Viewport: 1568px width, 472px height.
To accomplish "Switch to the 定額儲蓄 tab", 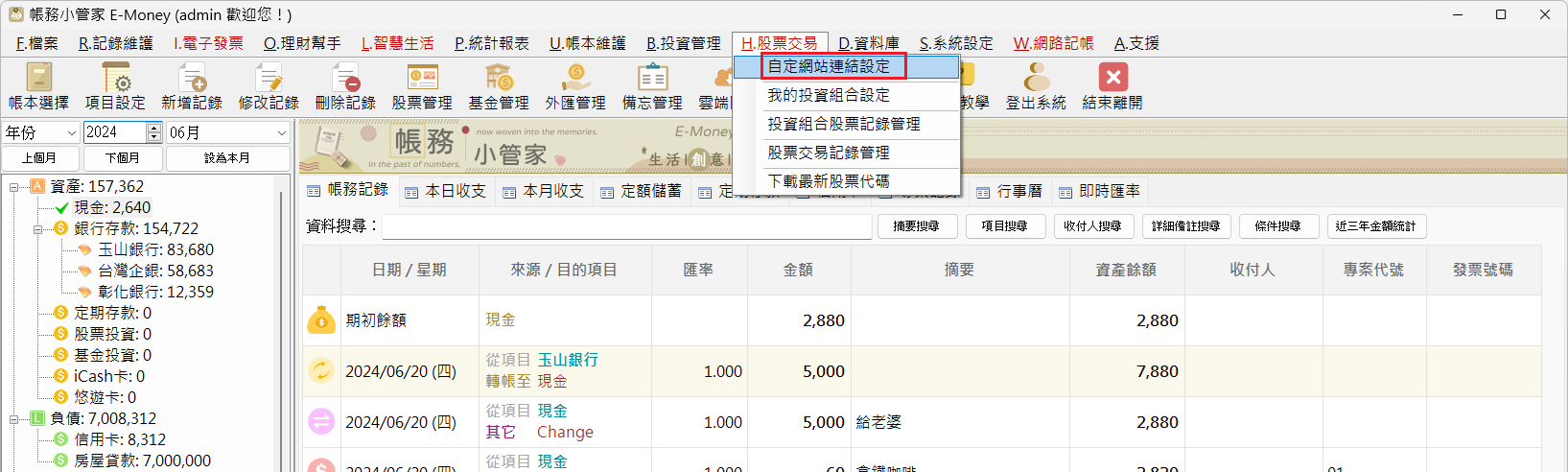I will [x=641, y=192].
